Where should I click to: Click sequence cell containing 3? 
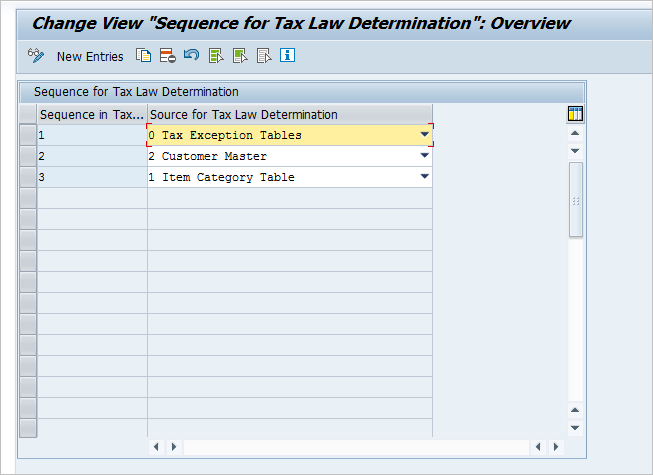(x=92, y=177)
